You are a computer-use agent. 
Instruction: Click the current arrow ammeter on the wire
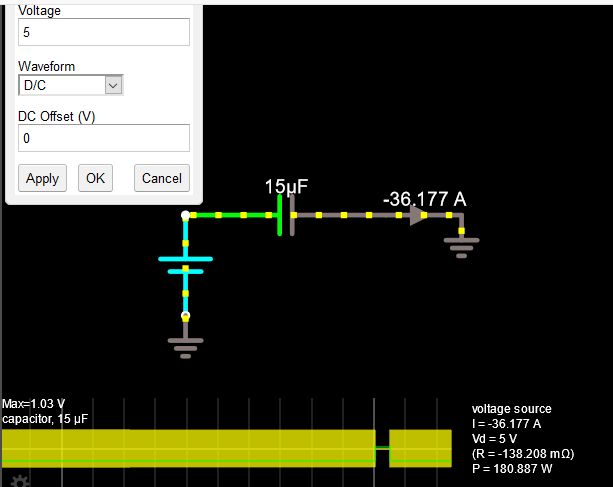418,215
